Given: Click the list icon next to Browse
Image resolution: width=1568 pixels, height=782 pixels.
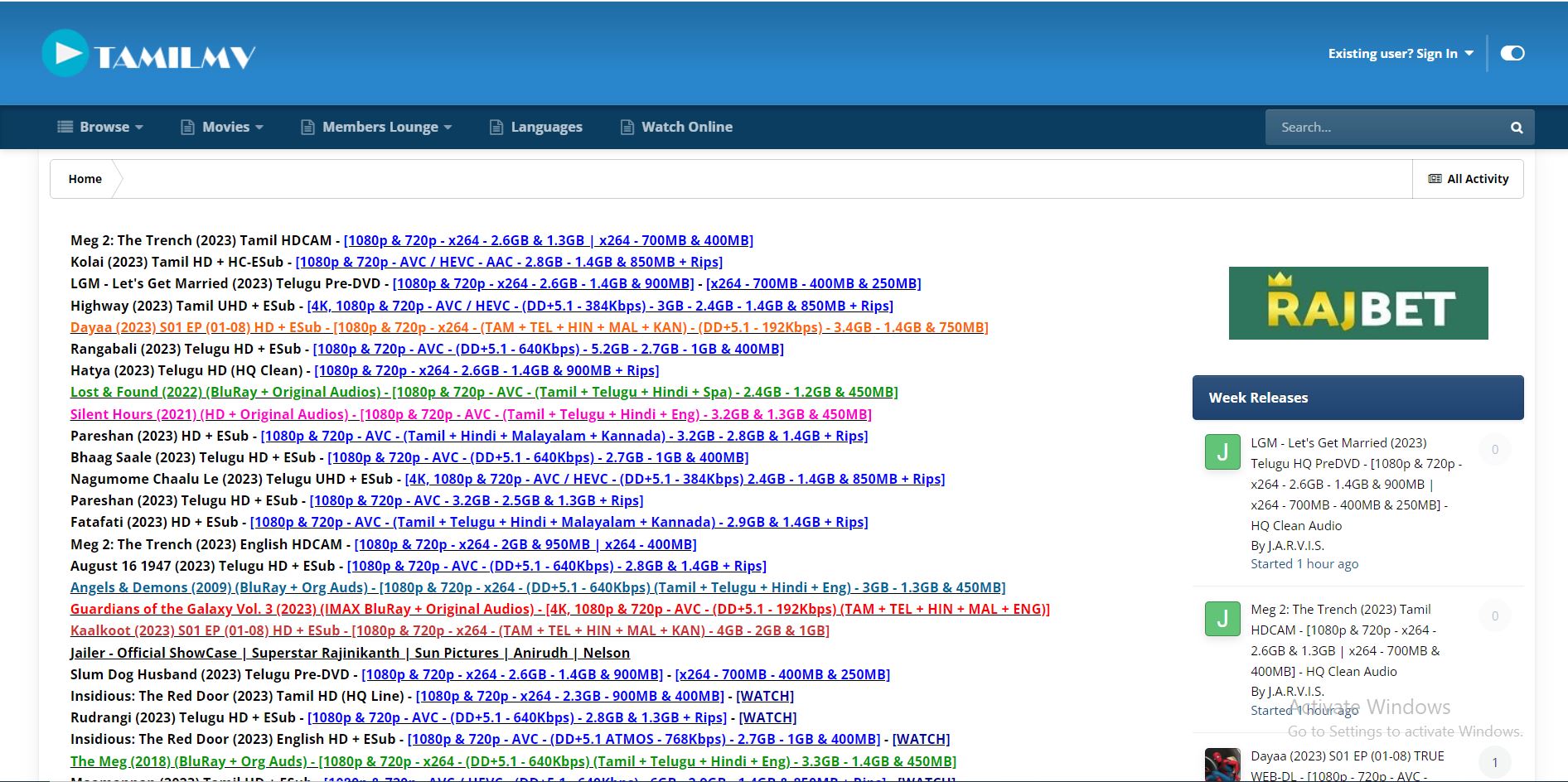Looking at the screenshot, I should click(x=66, y=126).
